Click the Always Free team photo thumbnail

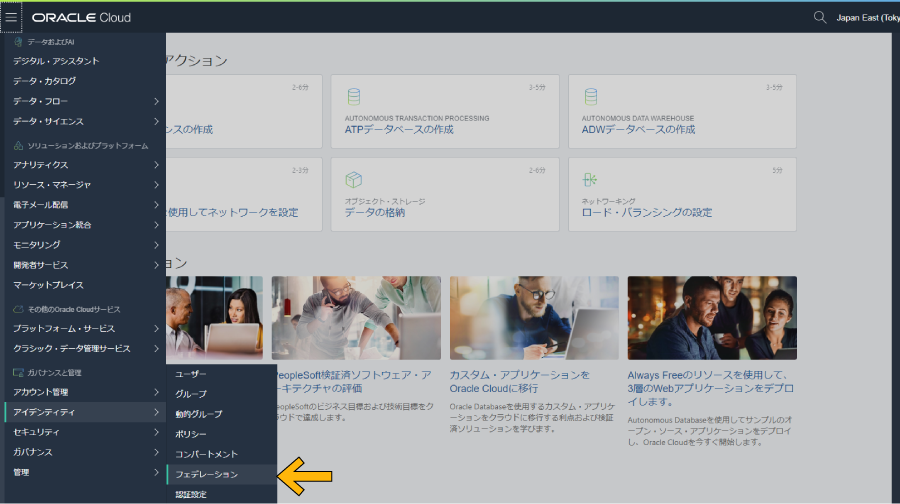tap(712, 318)
